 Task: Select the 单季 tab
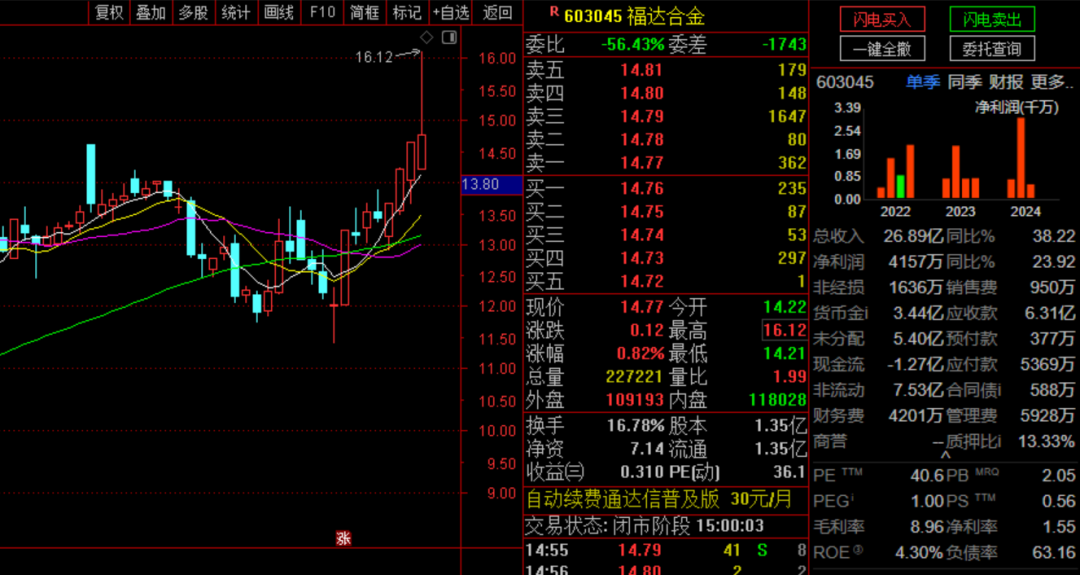tap(923, 83)
